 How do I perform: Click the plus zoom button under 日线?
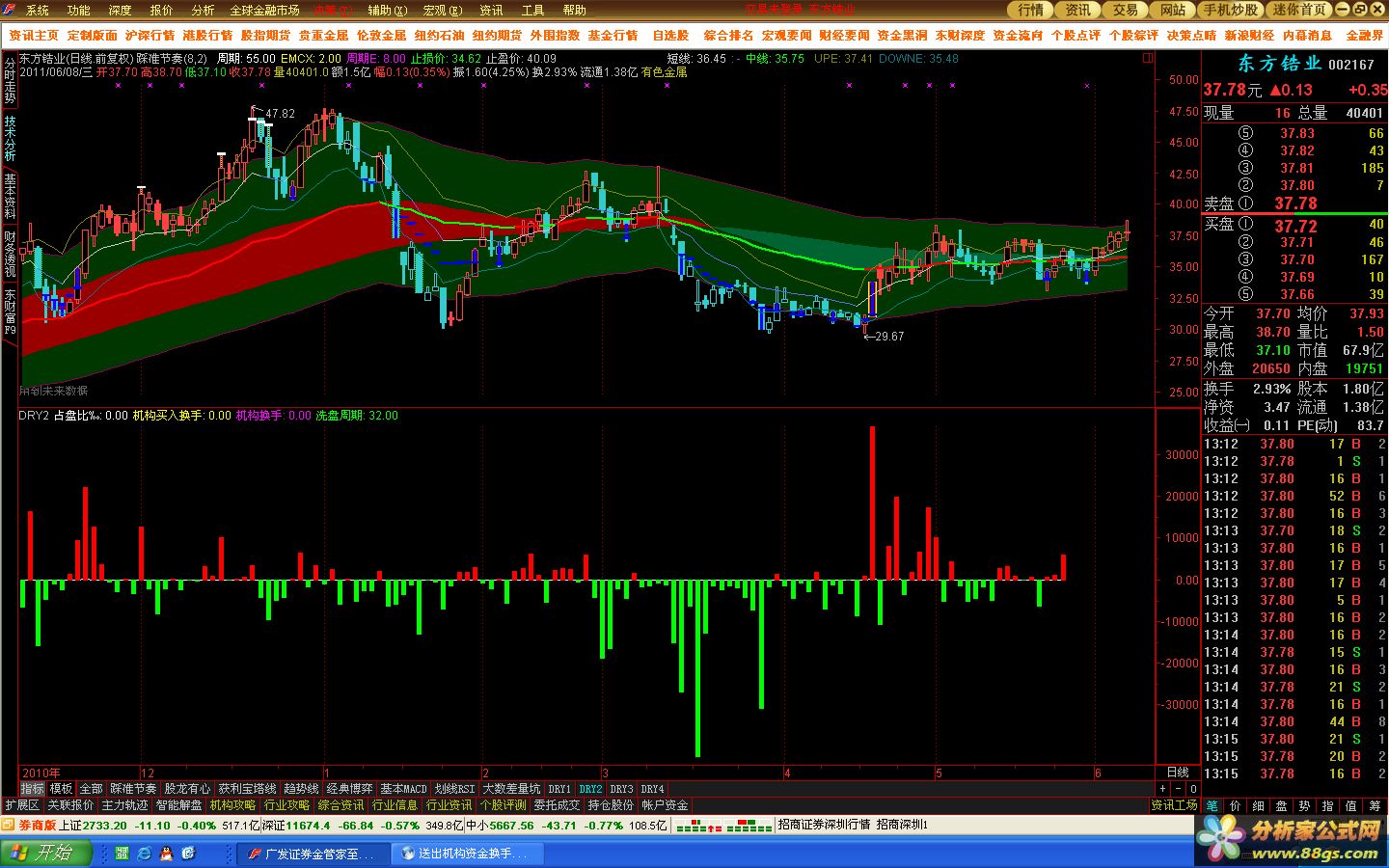1163,789
